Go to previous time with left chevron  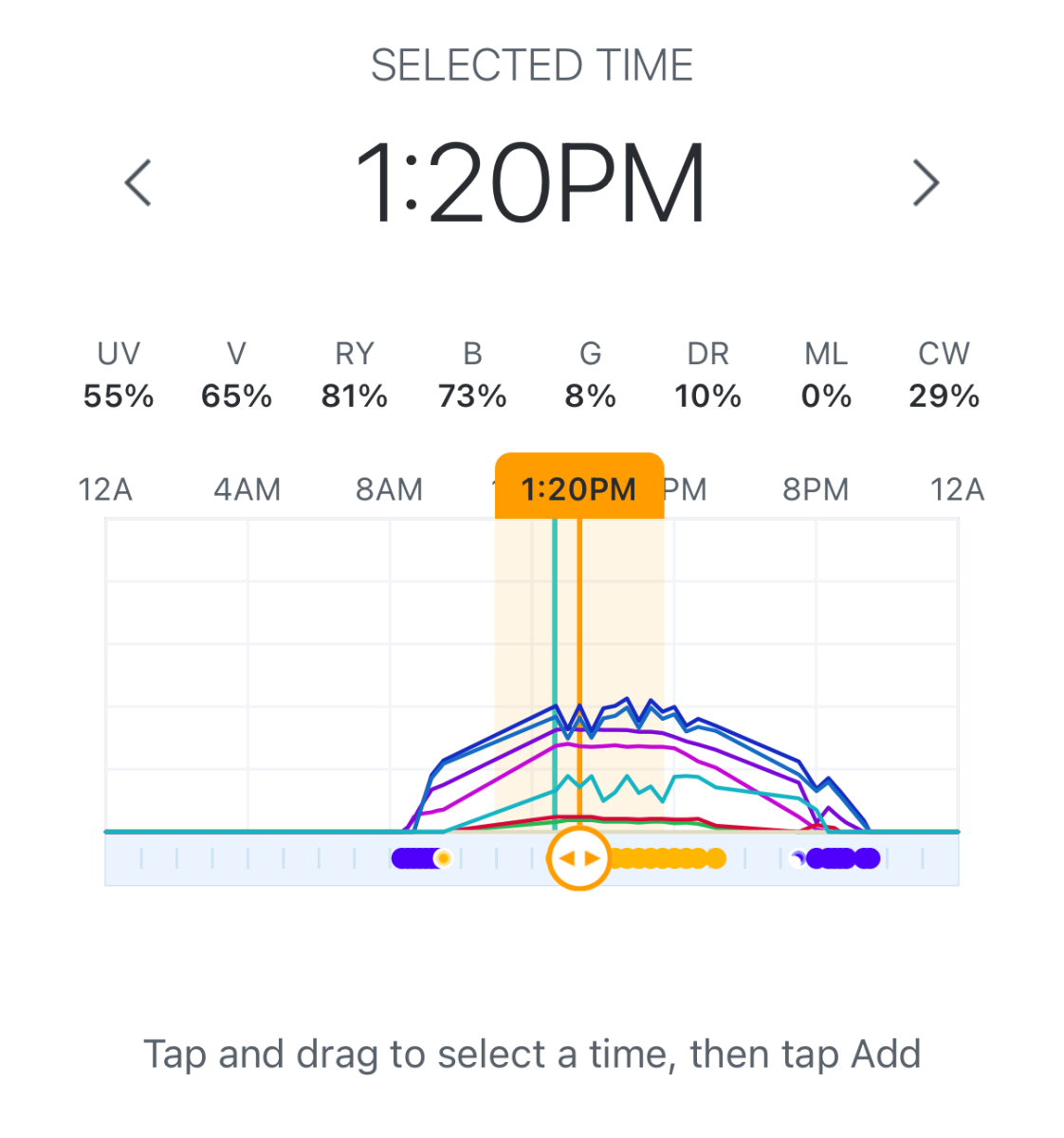[x=138, y=182]
